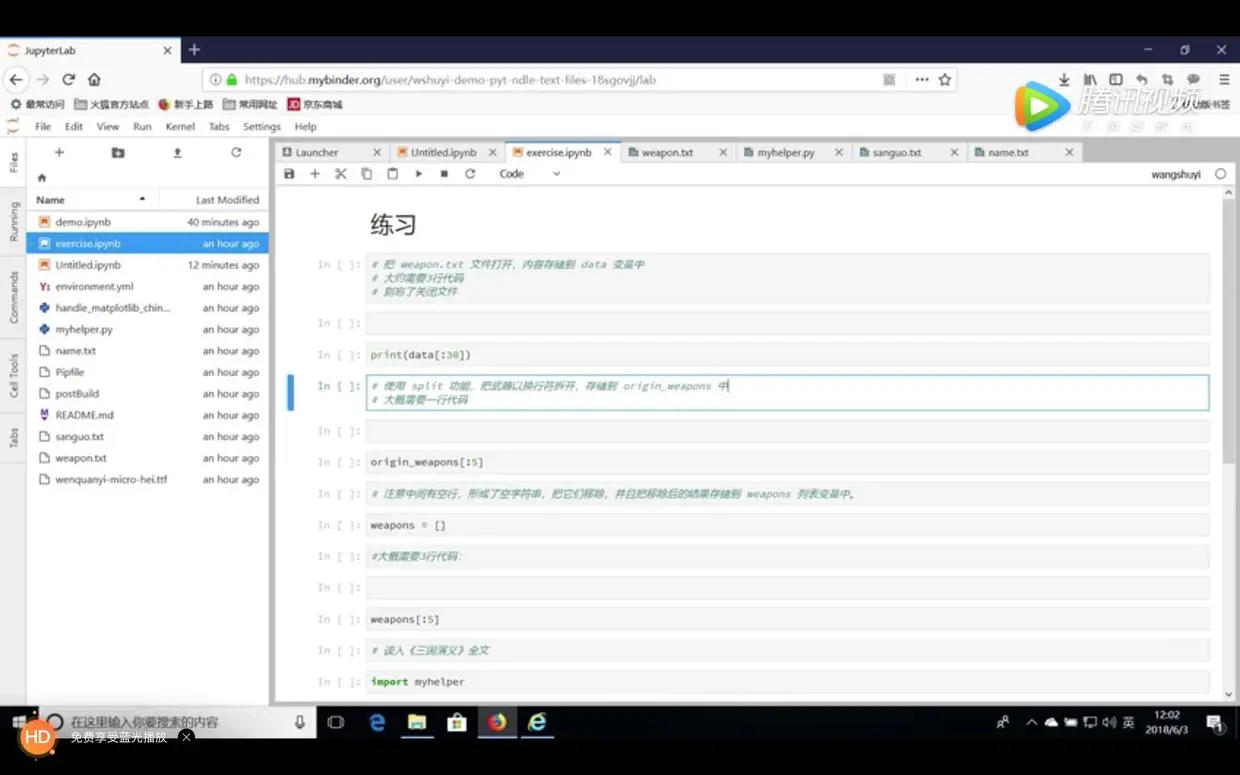1240x775 pixels.
Task: Click the notebook vertical scrollbar
Action: click(1229, 330)
